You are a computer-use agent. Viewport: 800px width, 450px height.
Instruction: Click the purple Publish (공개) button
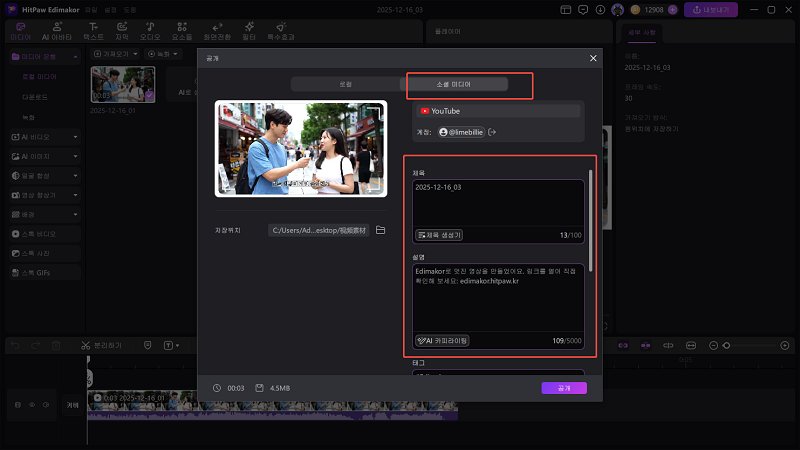pos(564,388)
